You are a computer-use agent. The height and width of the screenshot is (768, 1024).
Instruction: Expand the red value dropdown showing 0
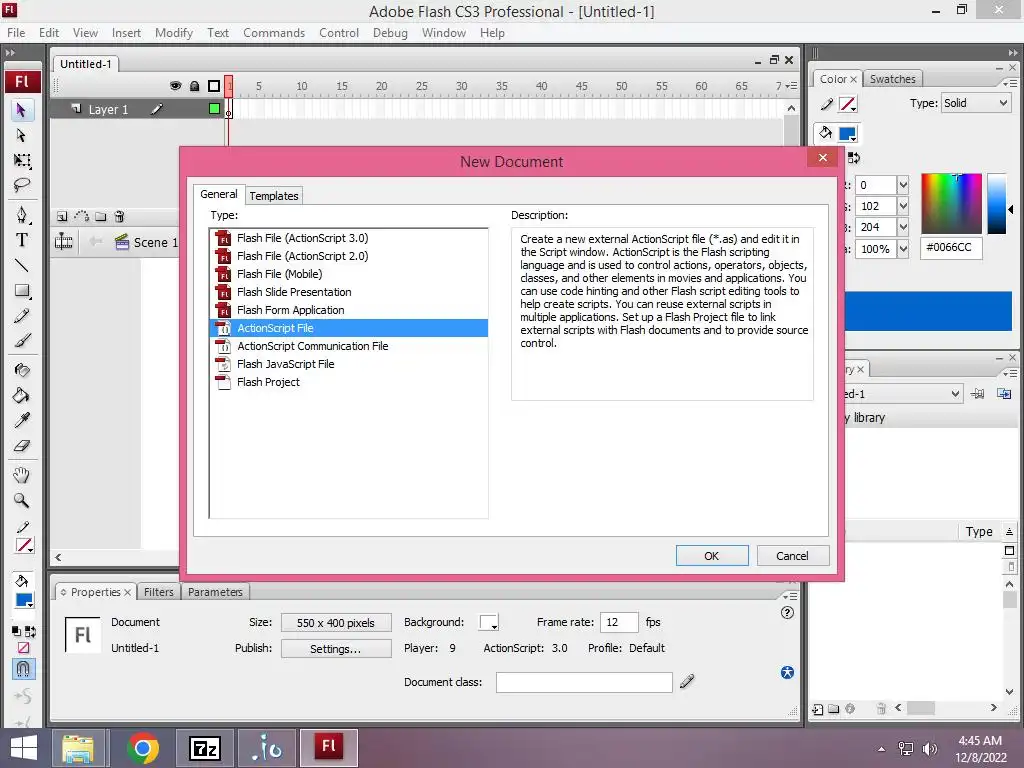pyautogui.click(x=903, y=185)
